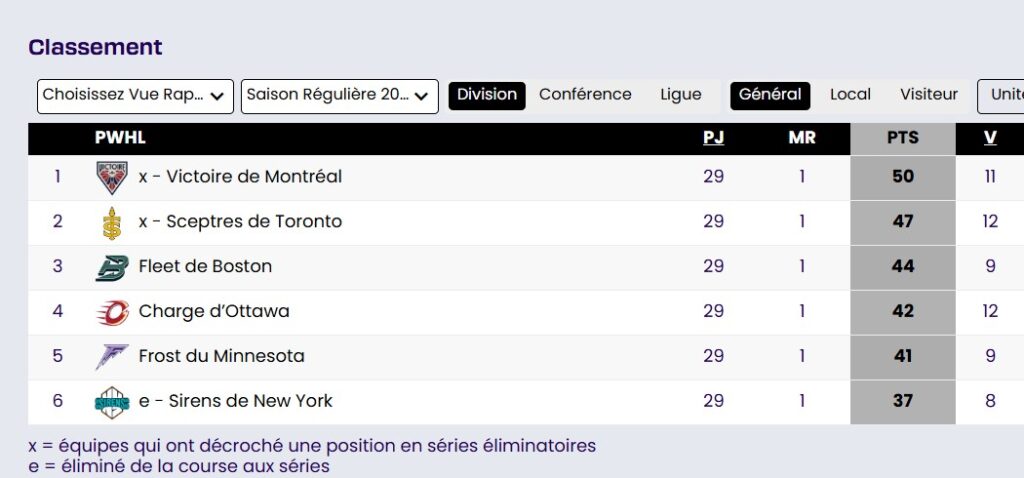Open the partially visible Unite dropdown

1000,96
